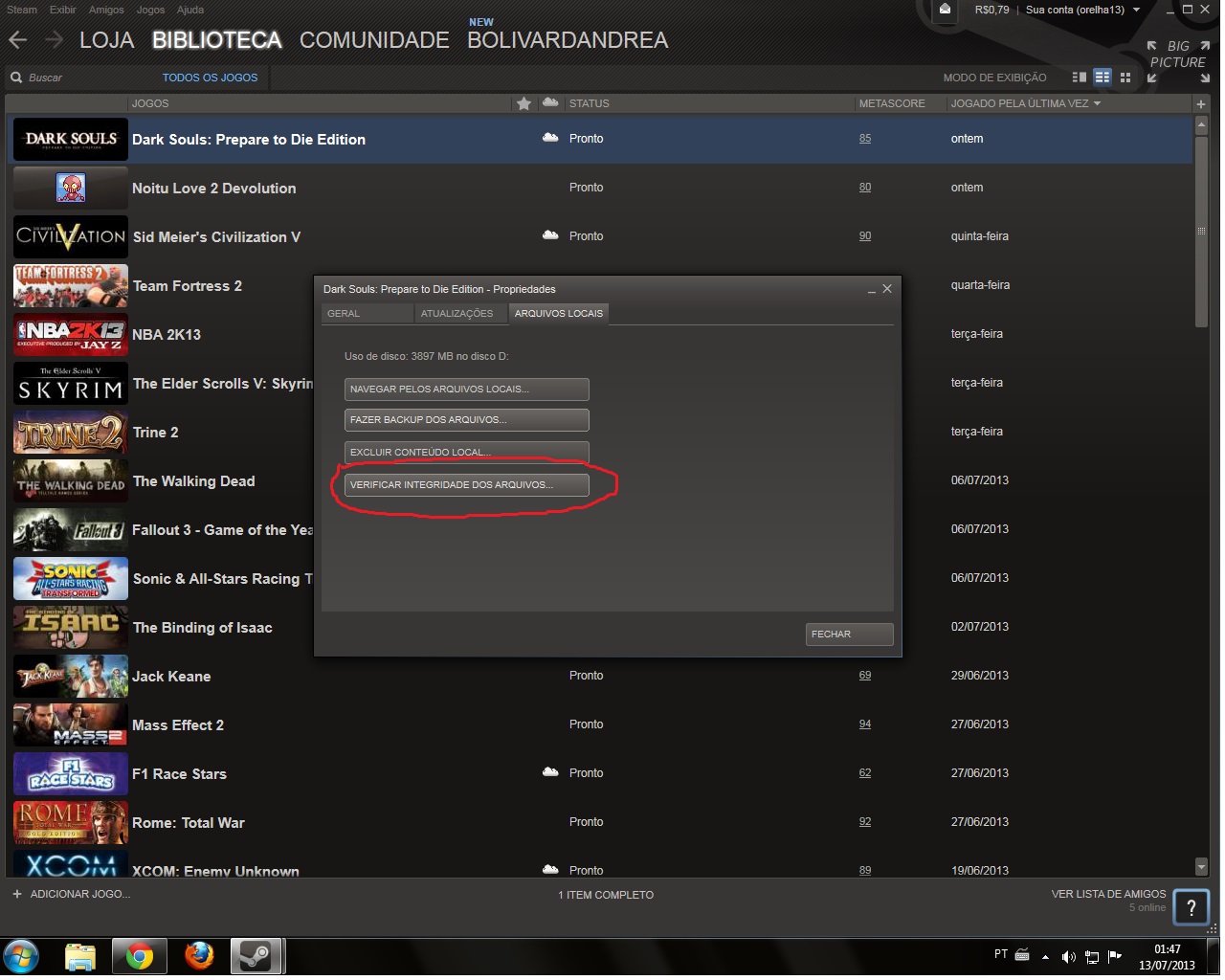Open Windows Start button

coord(21,956)
